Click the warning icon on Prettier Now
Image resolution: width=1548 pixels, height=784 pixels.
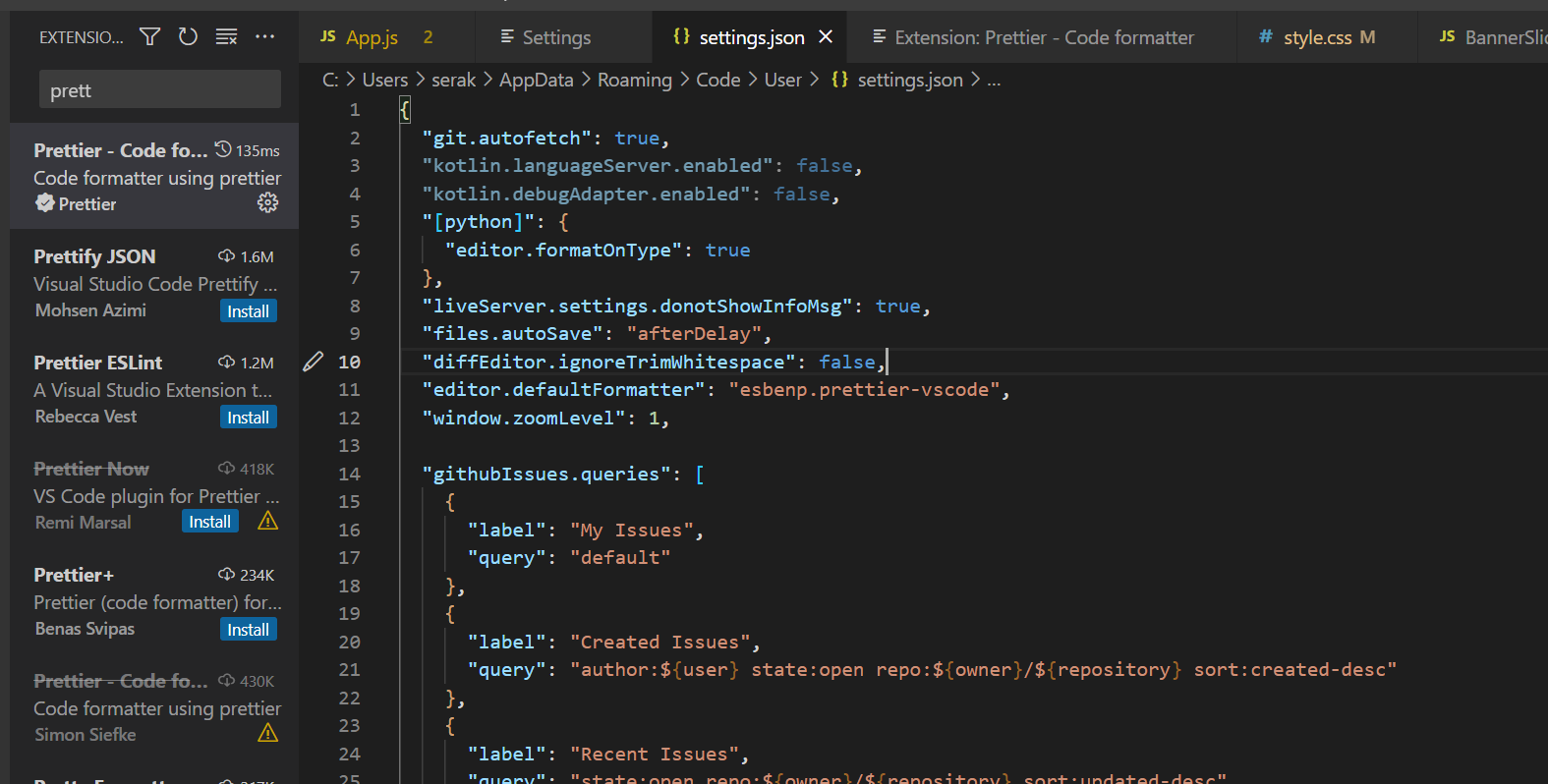pos(267,521)
